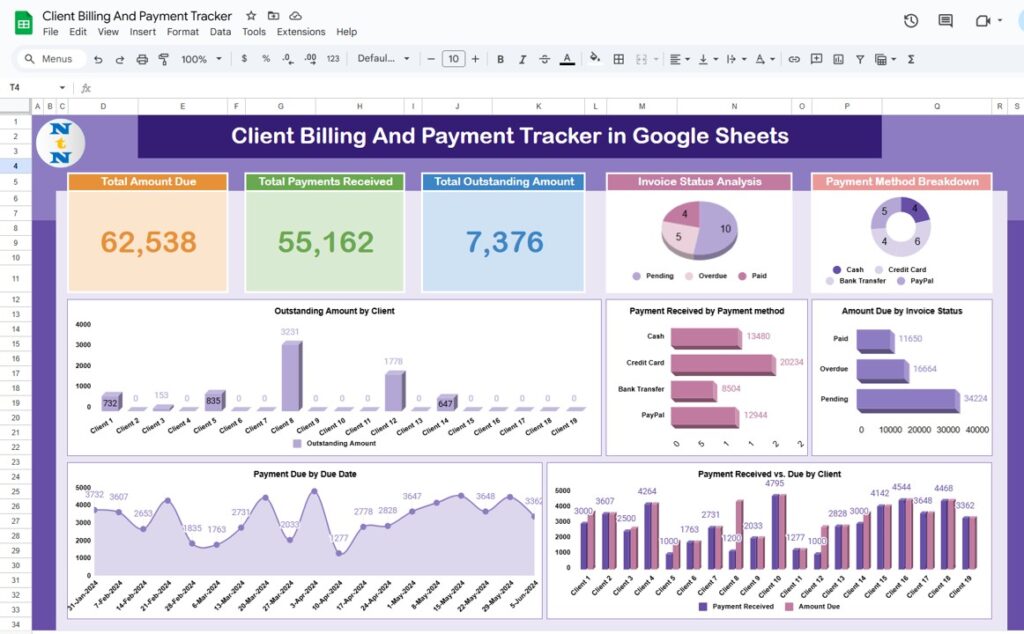
Task: Select row 11 header
Action: [x=15, y=279]
